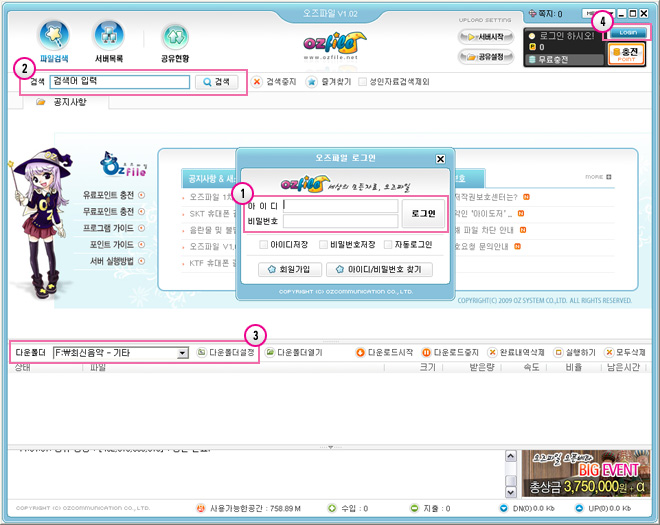The image size is (660, 525).
Task: Collapse the log pane splitter arrow
Action: [x=330, y=447]
